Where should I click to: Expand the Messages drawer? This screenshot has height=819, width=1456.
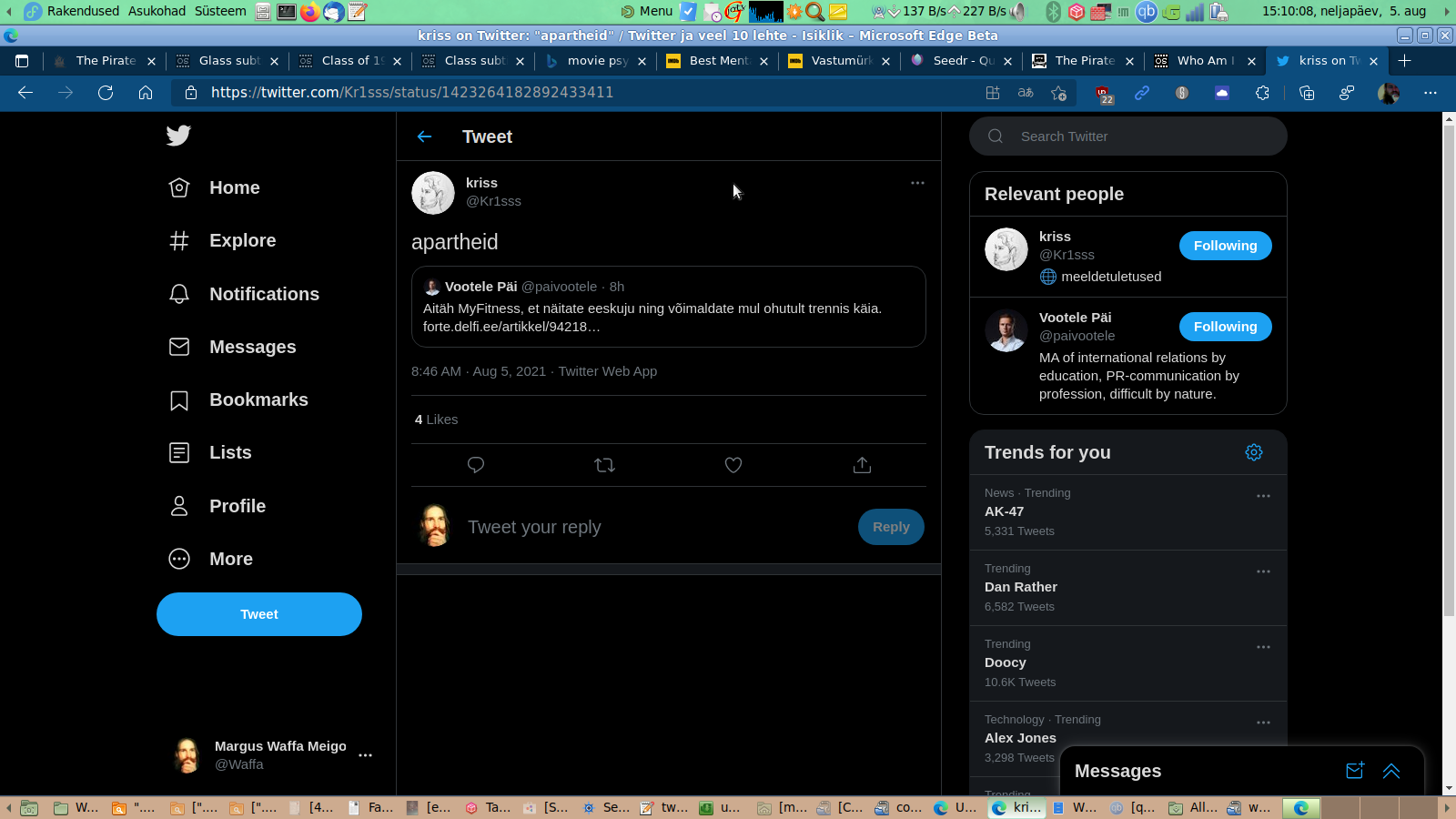pyautogui.click(x=1391, y=771)
